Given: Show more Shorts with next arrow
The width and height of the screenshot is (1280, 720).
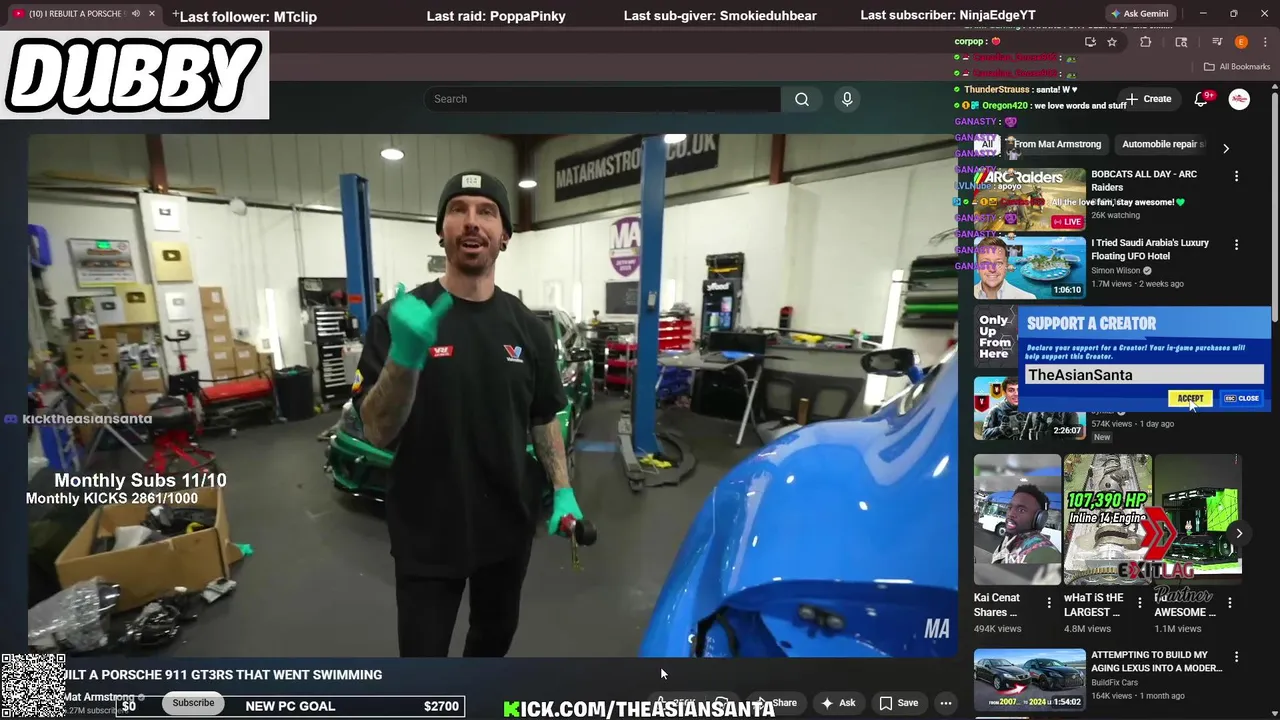Looking at the screenshot, I should pos(1239,533).
